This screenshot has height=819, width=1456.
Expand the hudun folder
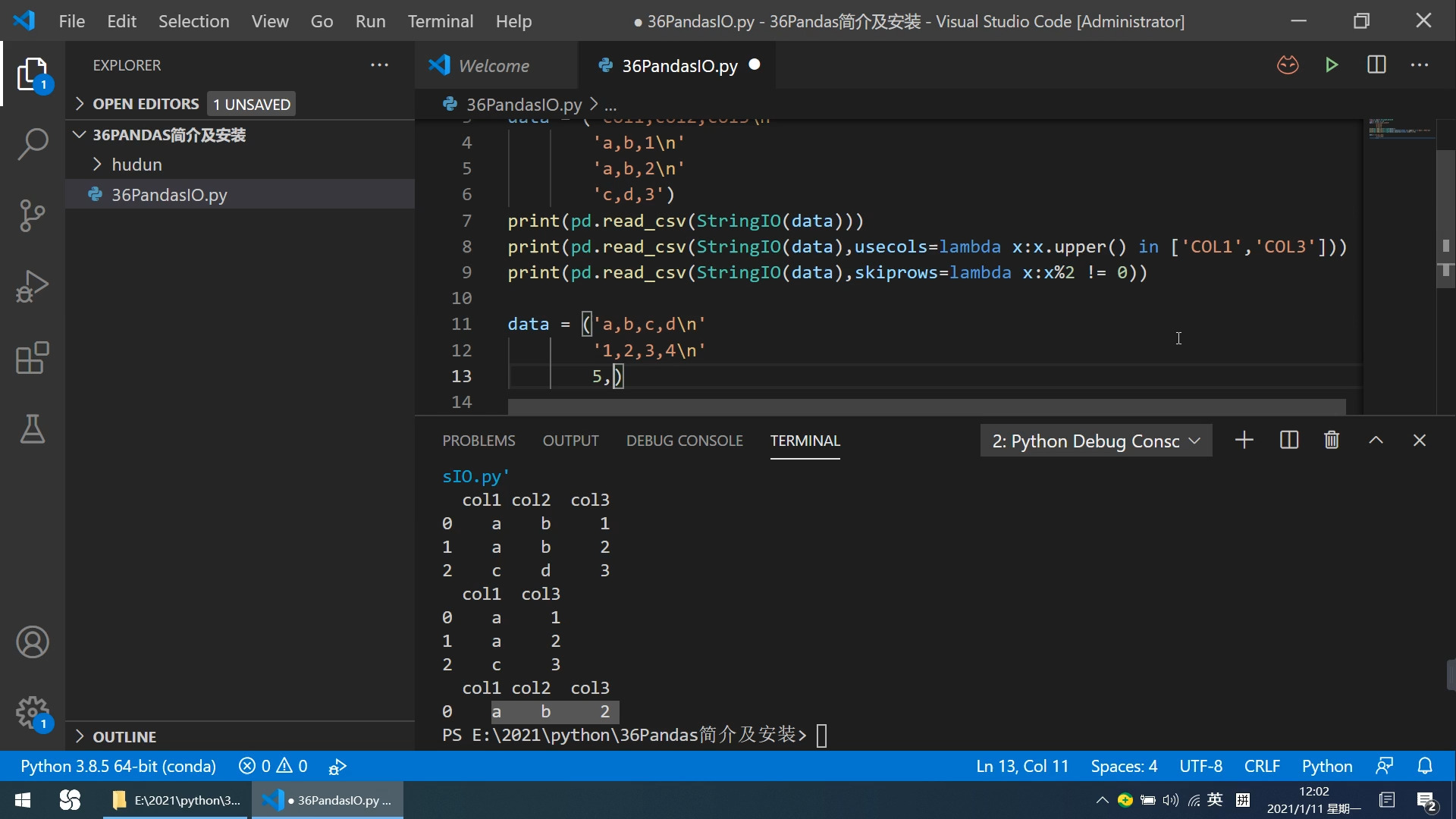click(x=136, y=165)
